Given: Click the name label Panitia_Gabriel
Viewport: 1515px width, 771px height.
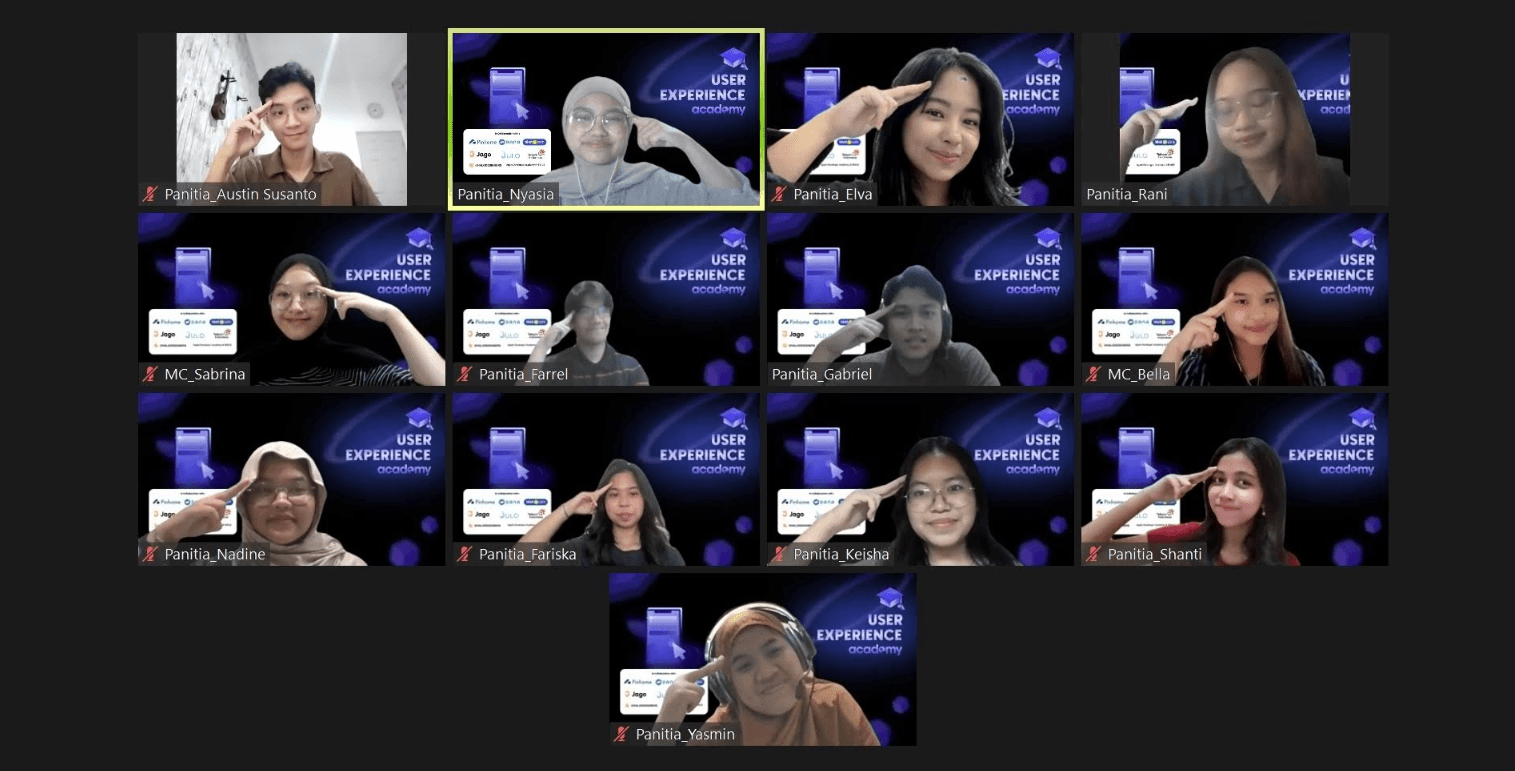Looking at the screenshot, I should point(822,374).
